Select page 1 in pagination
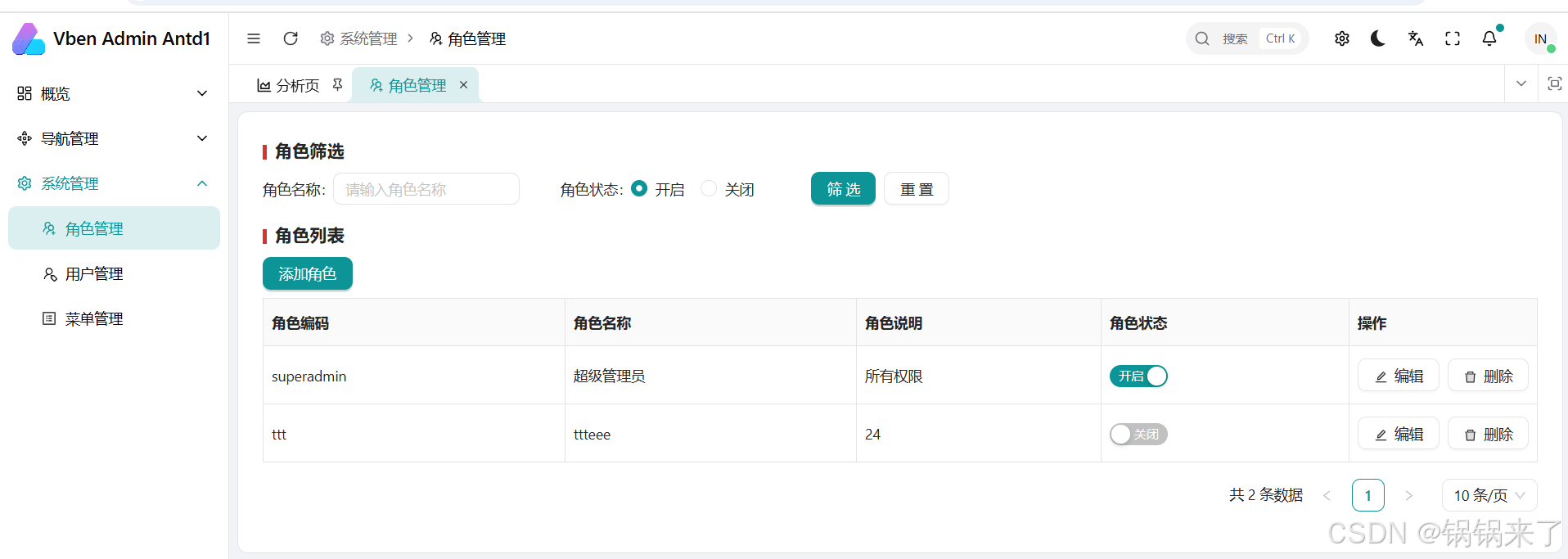The height and width of the screenshot is (559, 1568). [1368, 495]
